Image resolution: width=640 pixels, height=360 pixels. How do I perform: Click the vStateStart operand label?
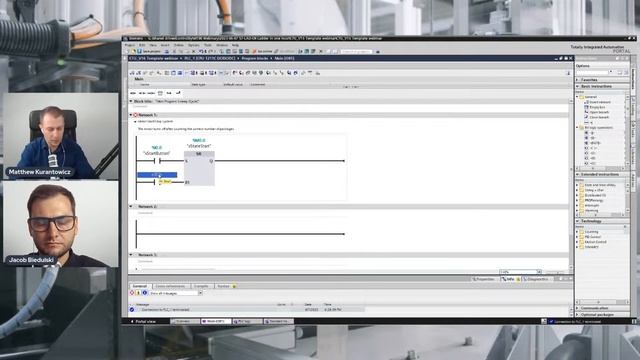(x=199, y=146)
